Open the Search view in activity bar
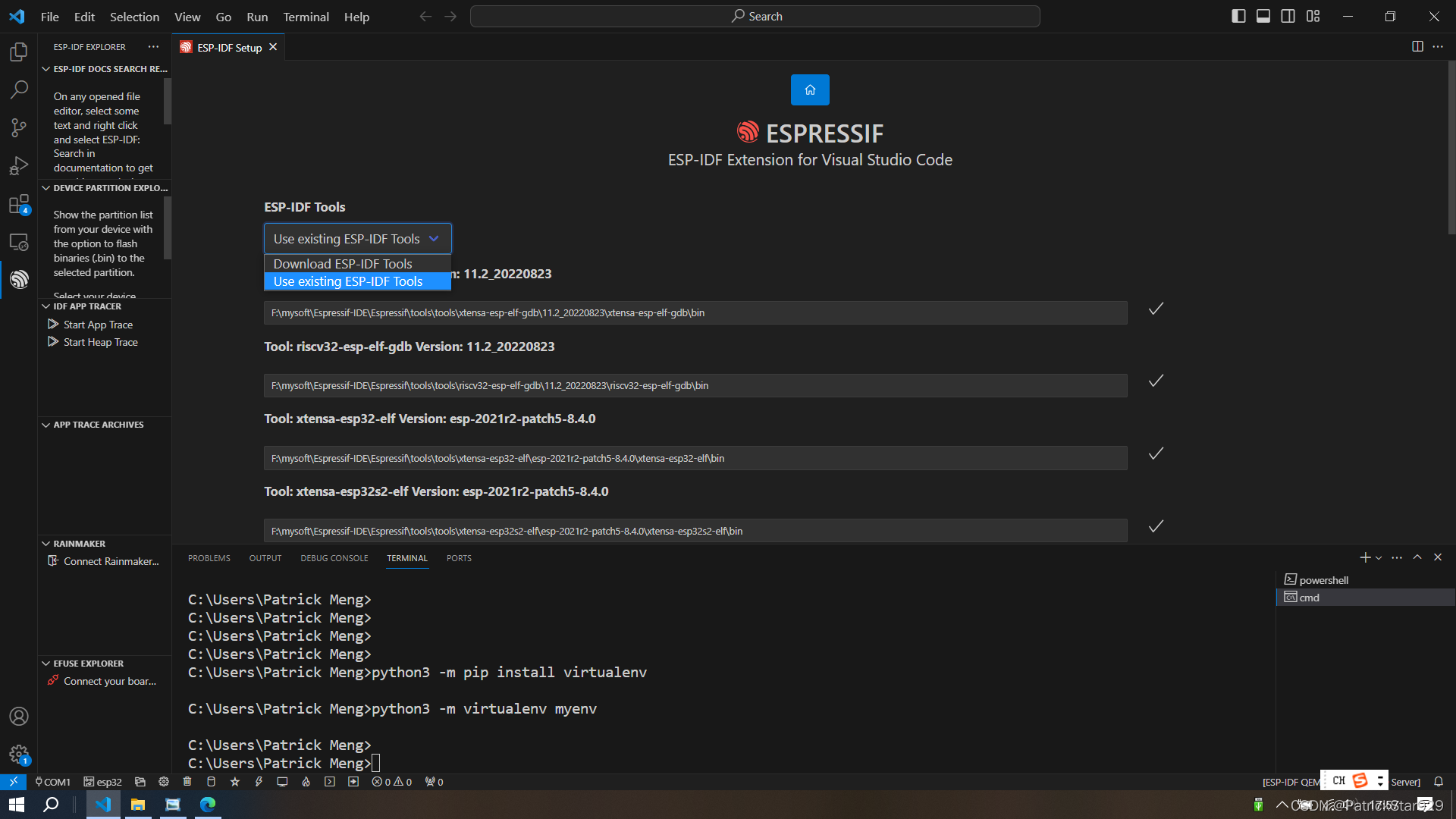 point(19,89)
